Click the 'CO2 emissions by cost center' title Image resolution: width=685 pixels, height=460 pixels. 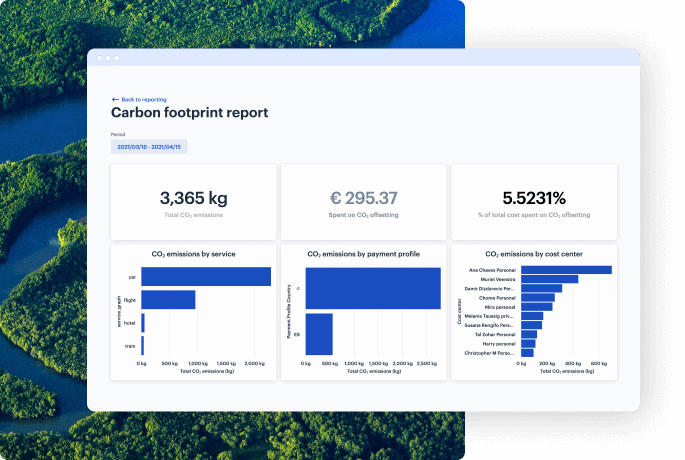(534, 254)
